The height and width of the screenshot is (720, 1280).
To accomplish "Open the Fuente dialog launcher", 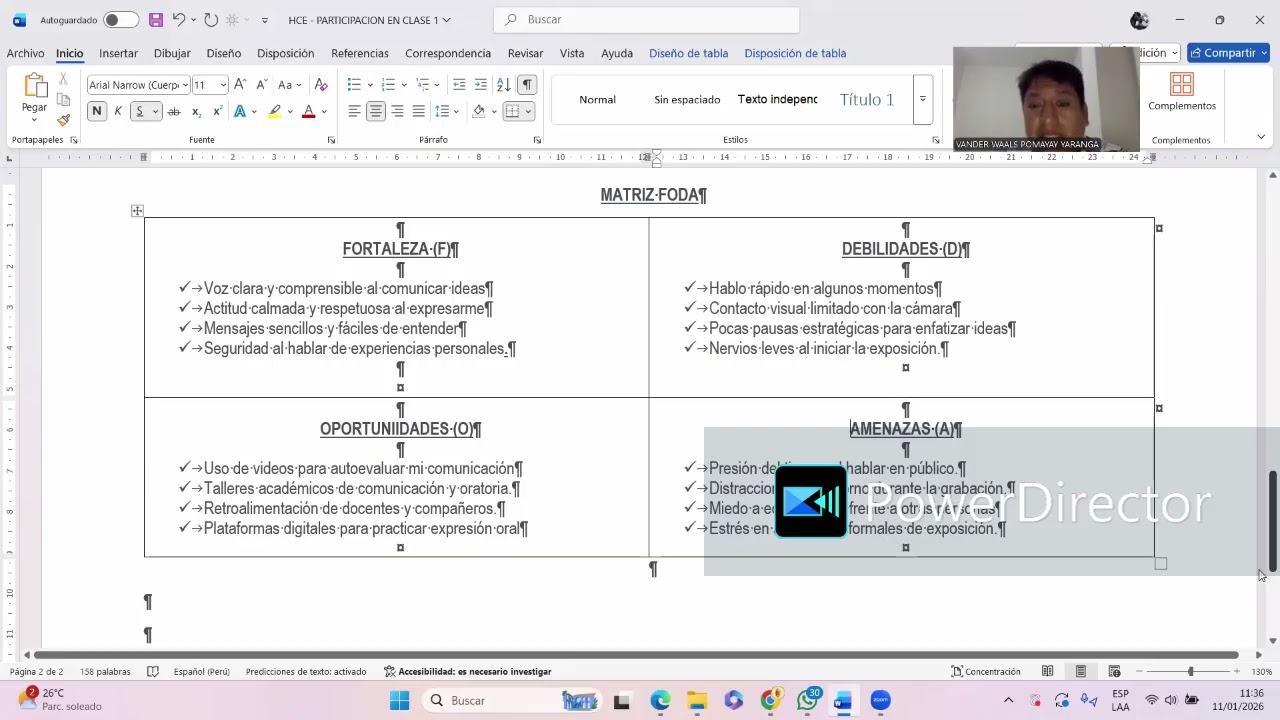I will (x=331, y=140).
